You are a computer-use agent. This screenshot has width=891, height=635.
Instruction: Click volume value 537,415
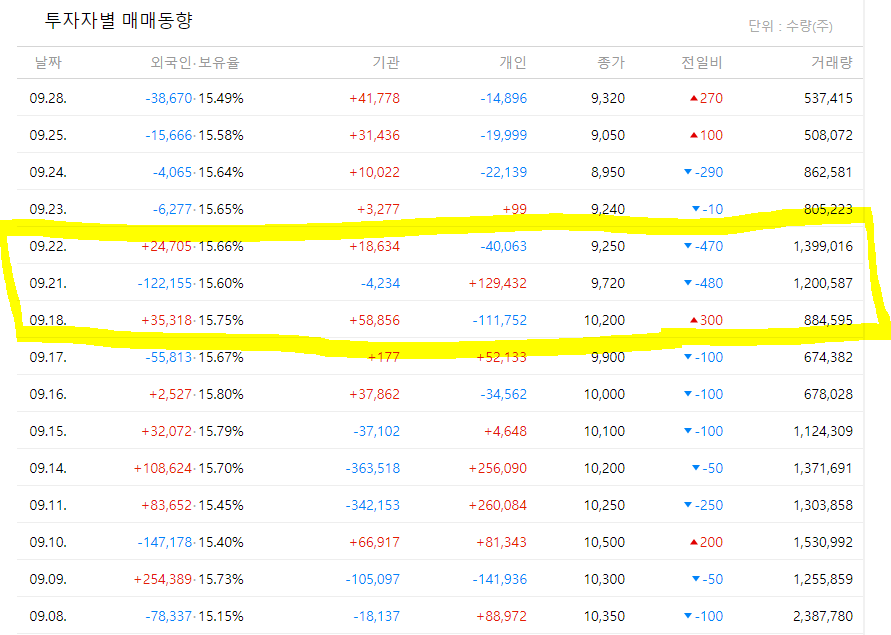(x=828, y=98)
